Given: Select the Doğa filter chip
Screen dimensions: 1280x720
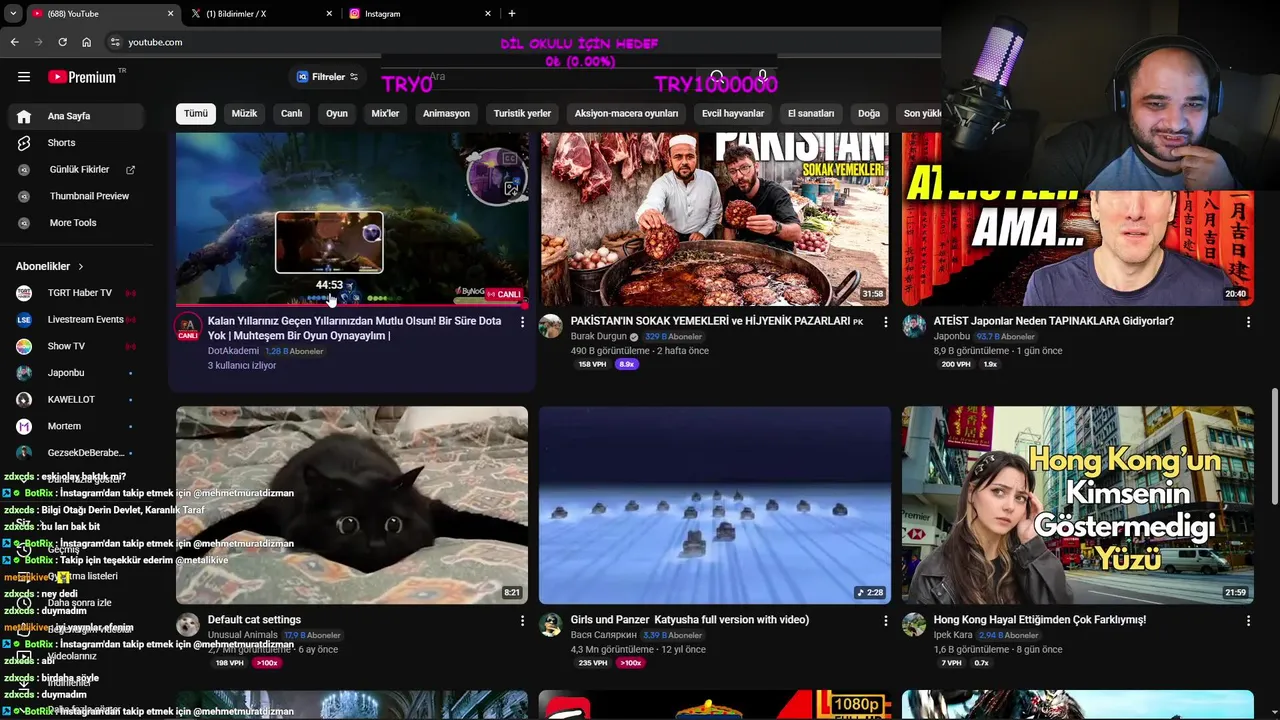Looking at the screenshot, I should (869, 114).
